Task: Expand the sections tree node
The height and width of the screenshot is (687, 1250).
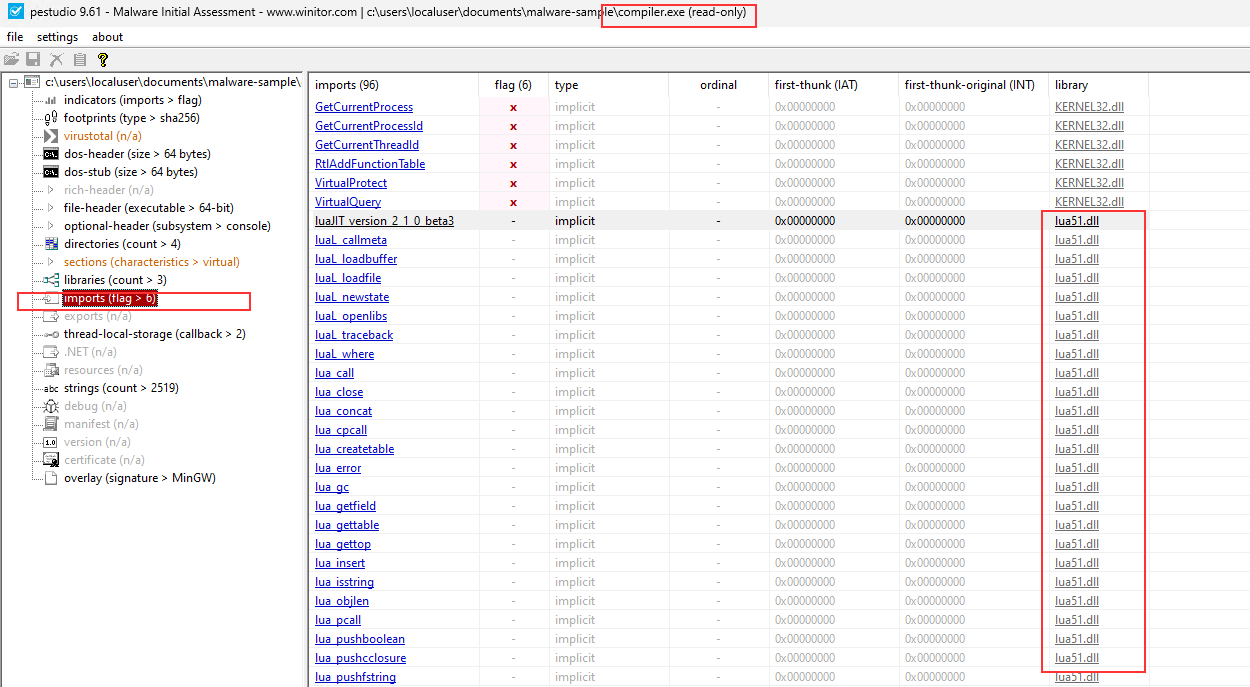Action: pyautogui.click(x=50, y=262)
